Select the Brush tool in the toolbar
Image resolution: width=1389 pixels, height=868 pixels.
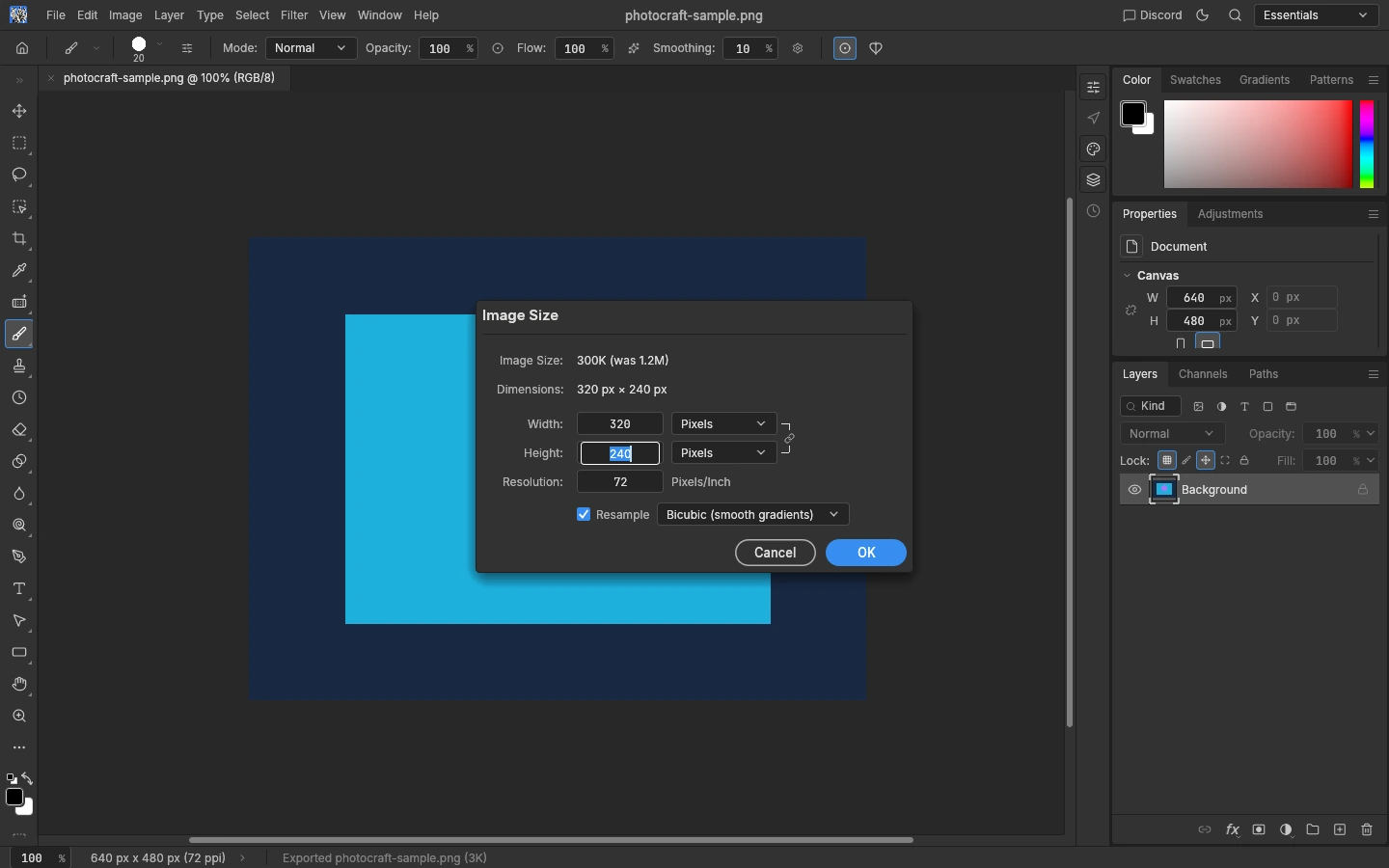pos(19,335)
